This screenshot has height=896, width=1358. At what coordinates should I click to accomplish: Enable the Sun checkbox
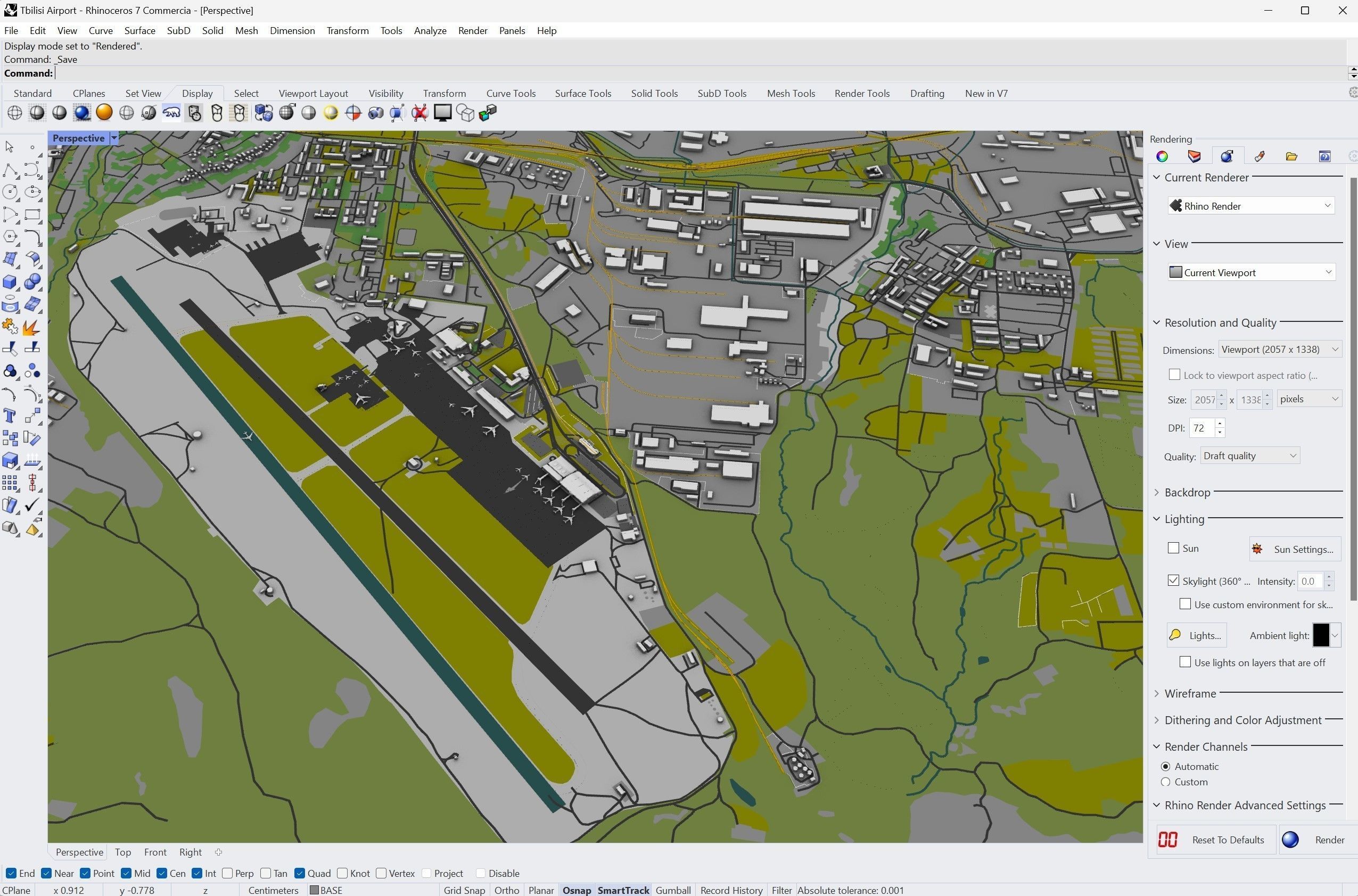[x=1173, y=547]
